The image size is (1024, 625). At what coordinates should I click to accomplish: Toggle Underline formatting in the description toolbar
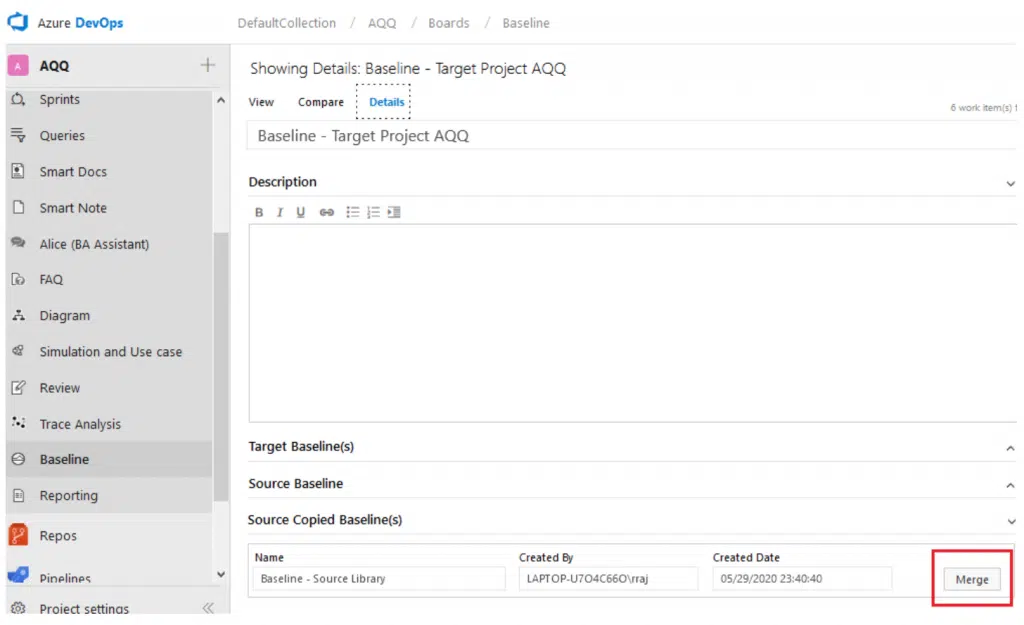coord(301,212)
